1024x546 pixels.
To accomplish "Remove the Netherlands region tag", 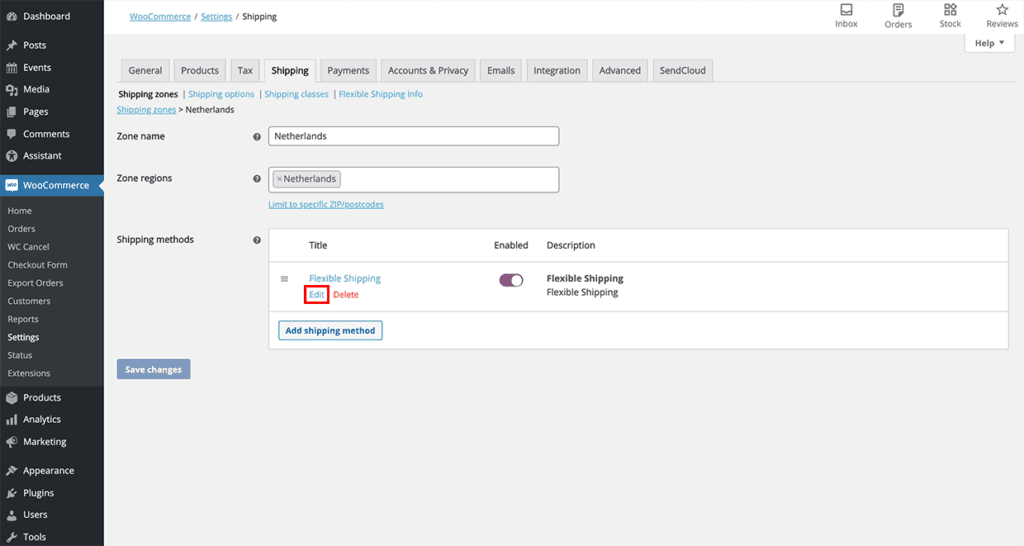I will tap(279, 179).
